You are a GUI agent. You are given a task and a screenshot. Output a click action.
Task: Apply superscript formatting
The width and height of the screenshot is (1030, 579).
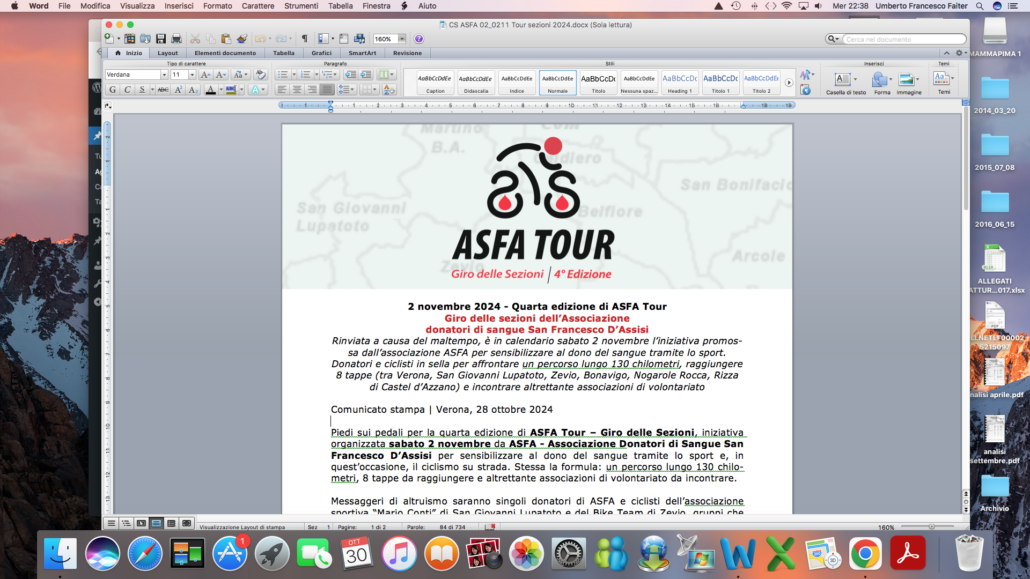click(178, 90)
